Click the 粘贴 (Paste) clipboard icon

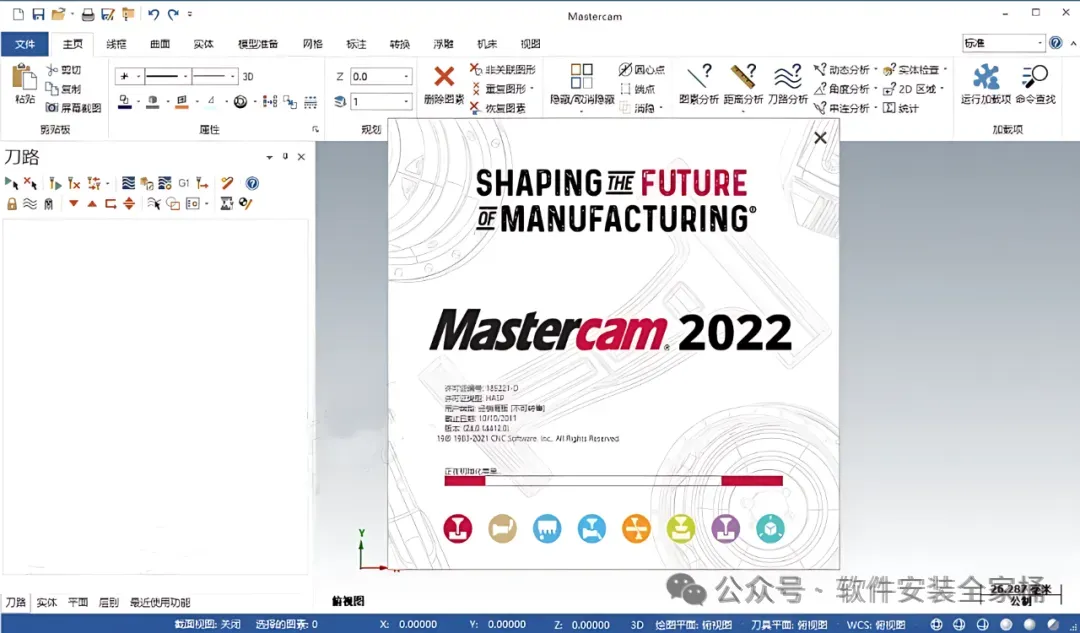point(25,77)
